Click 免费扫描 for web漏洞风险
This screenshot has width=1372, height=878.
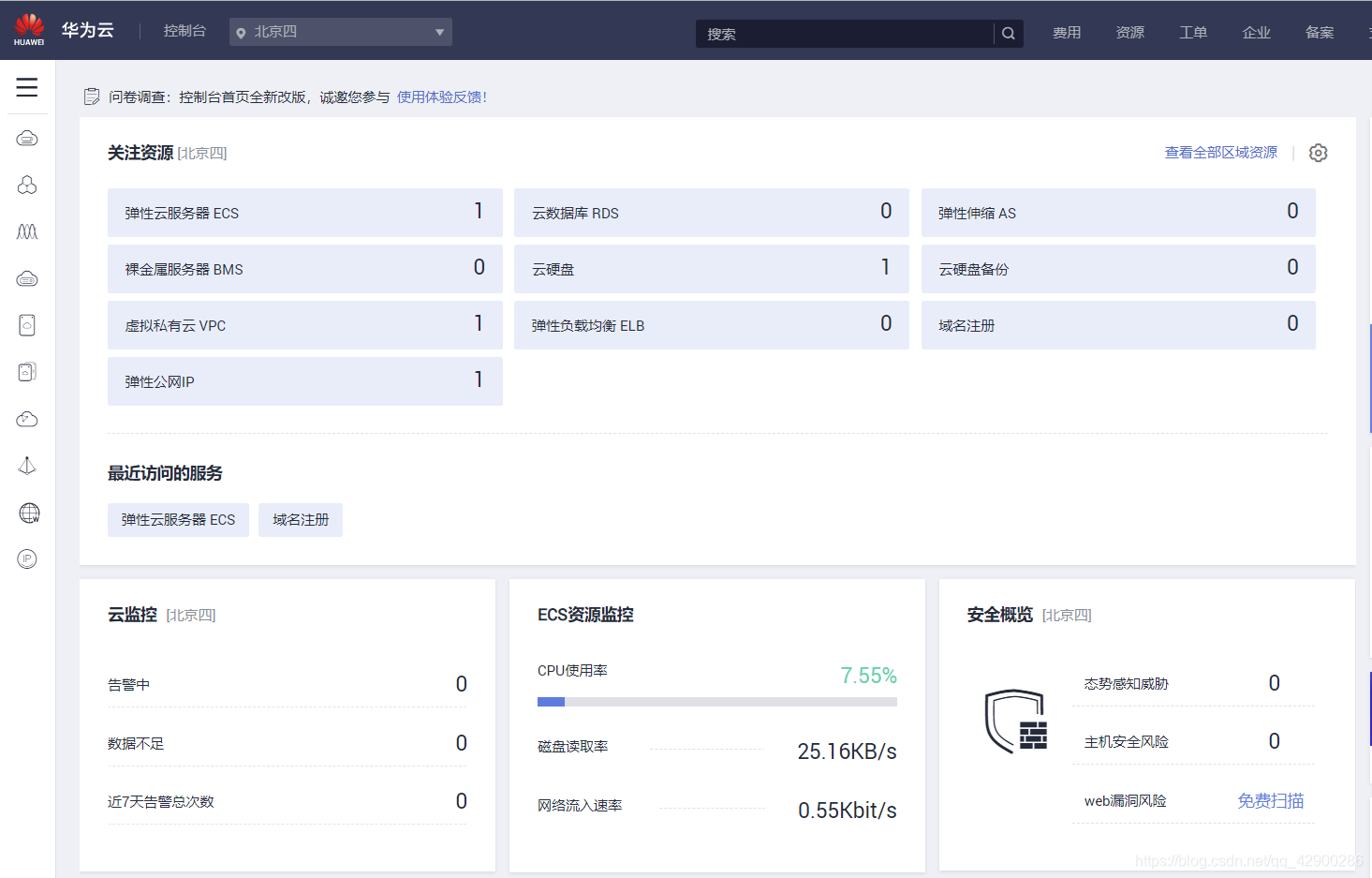pyautogui.click(x=1270, y=800)
